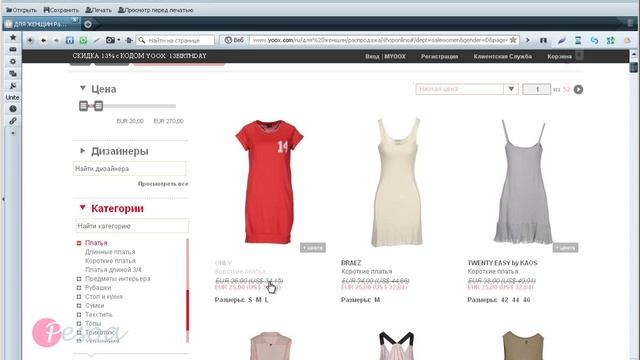Open the wrench tools panel in sidebar
Image resolution: width=640 pixels, height=360 pixels.
point(13,85)
